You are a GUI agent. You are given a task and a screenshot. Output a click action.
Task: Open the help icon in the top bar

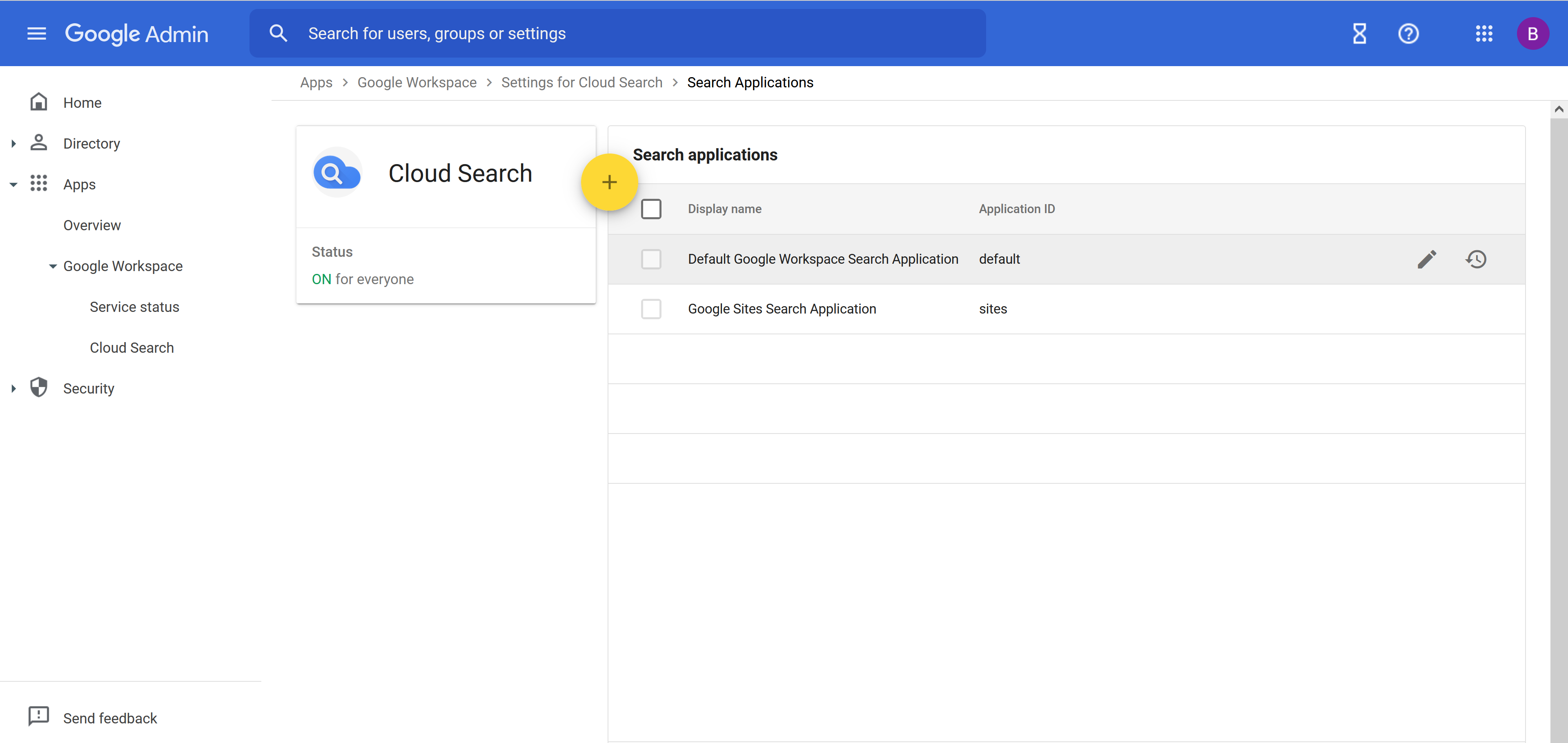(x=1408, y=33)
